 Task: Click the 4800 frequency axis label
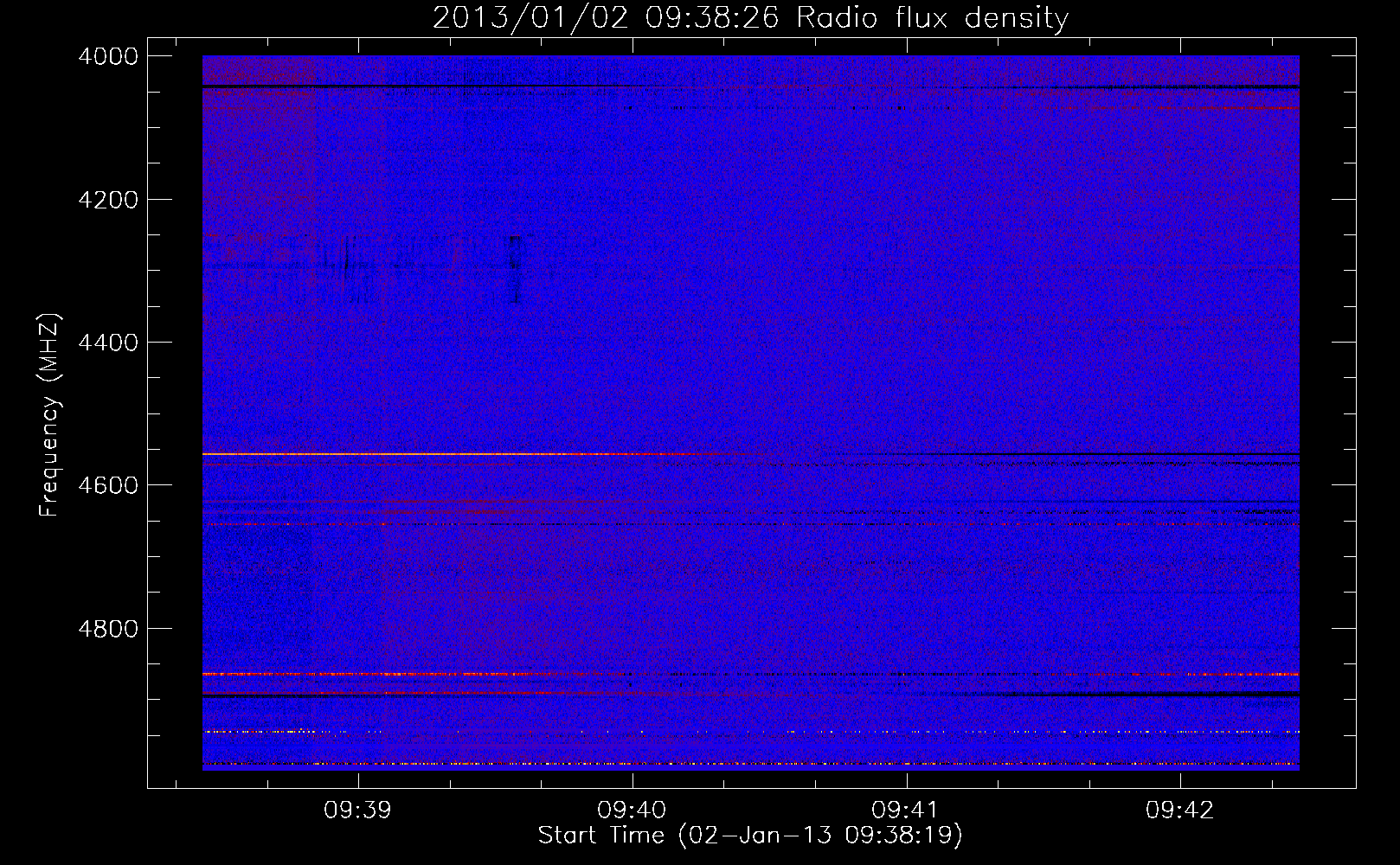point(108,628)
